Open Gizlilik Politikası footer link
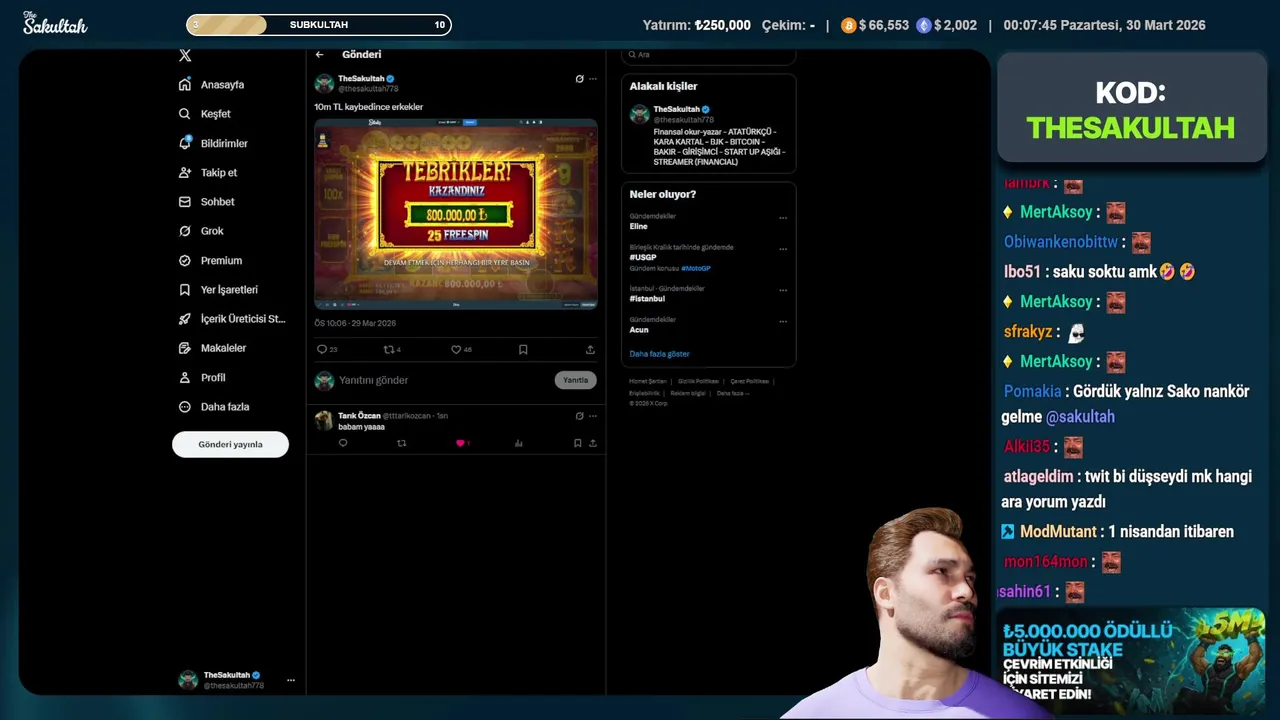 (698, 381)
